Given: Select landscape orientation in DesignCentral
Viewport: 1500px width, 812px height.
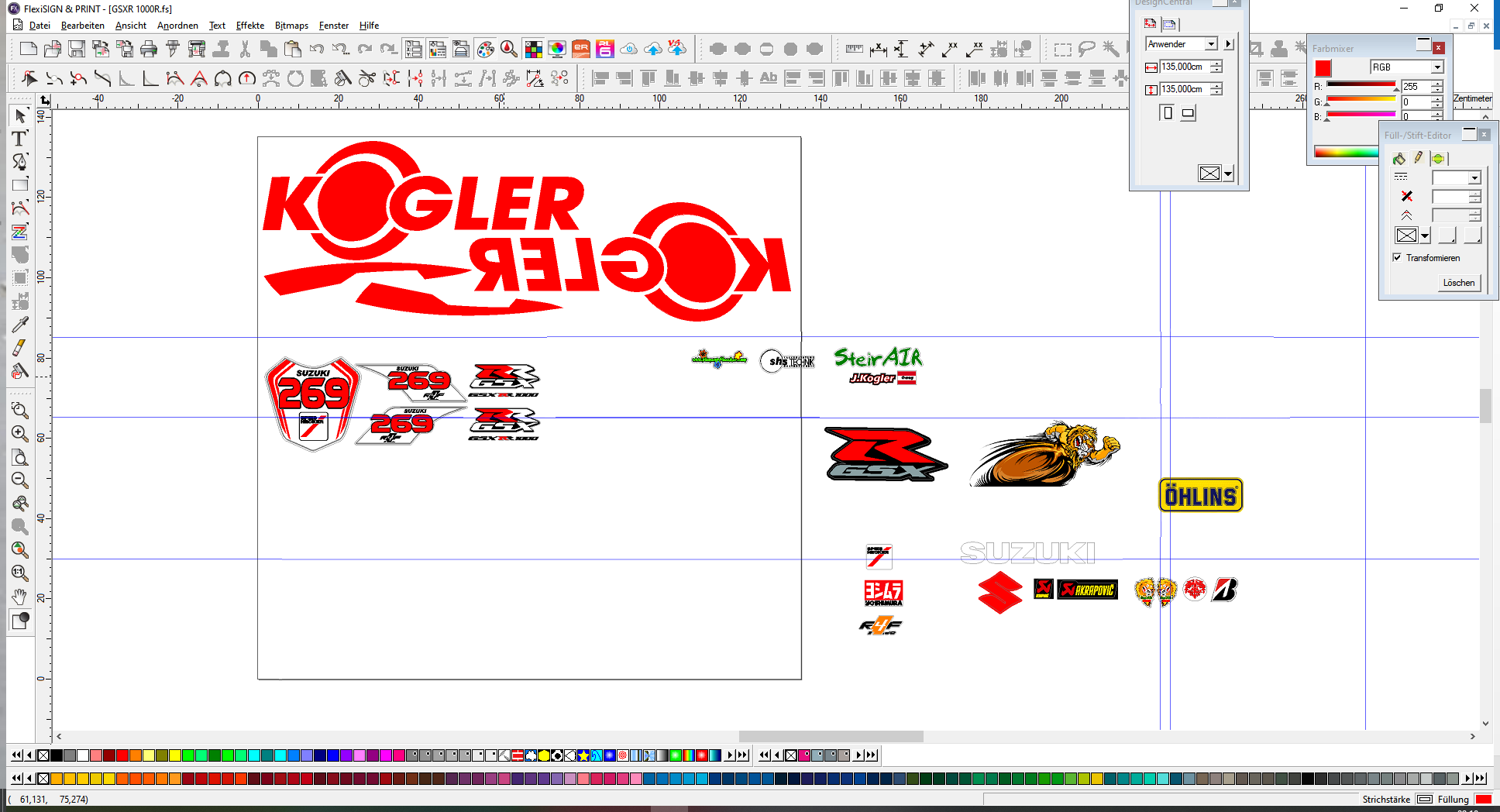Looking at the screenshot, I should (x=1188, y=113).
